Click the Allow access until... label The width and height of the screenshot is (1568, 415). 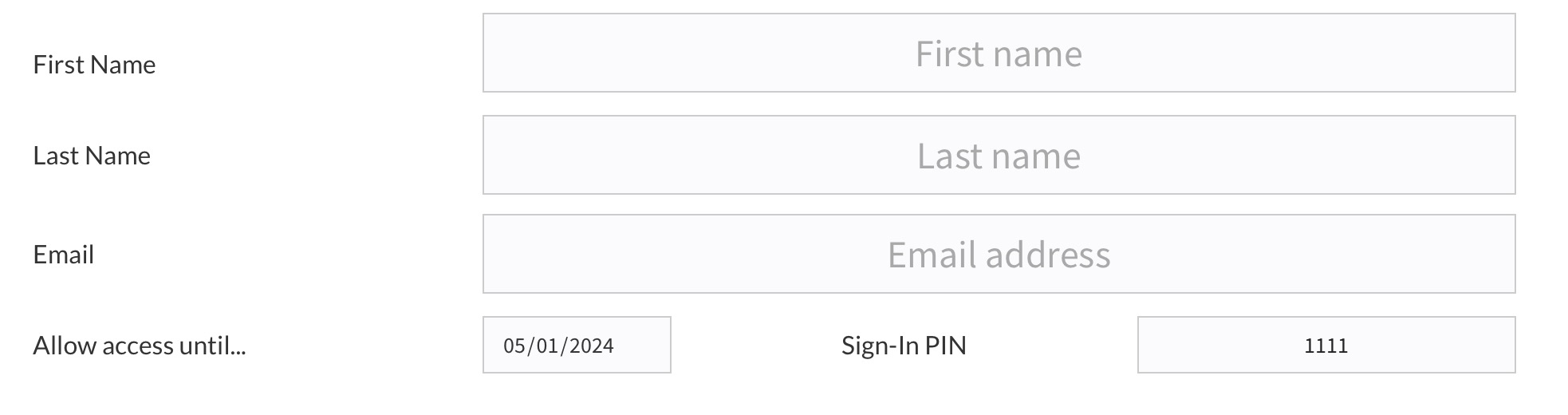[140, 346]
